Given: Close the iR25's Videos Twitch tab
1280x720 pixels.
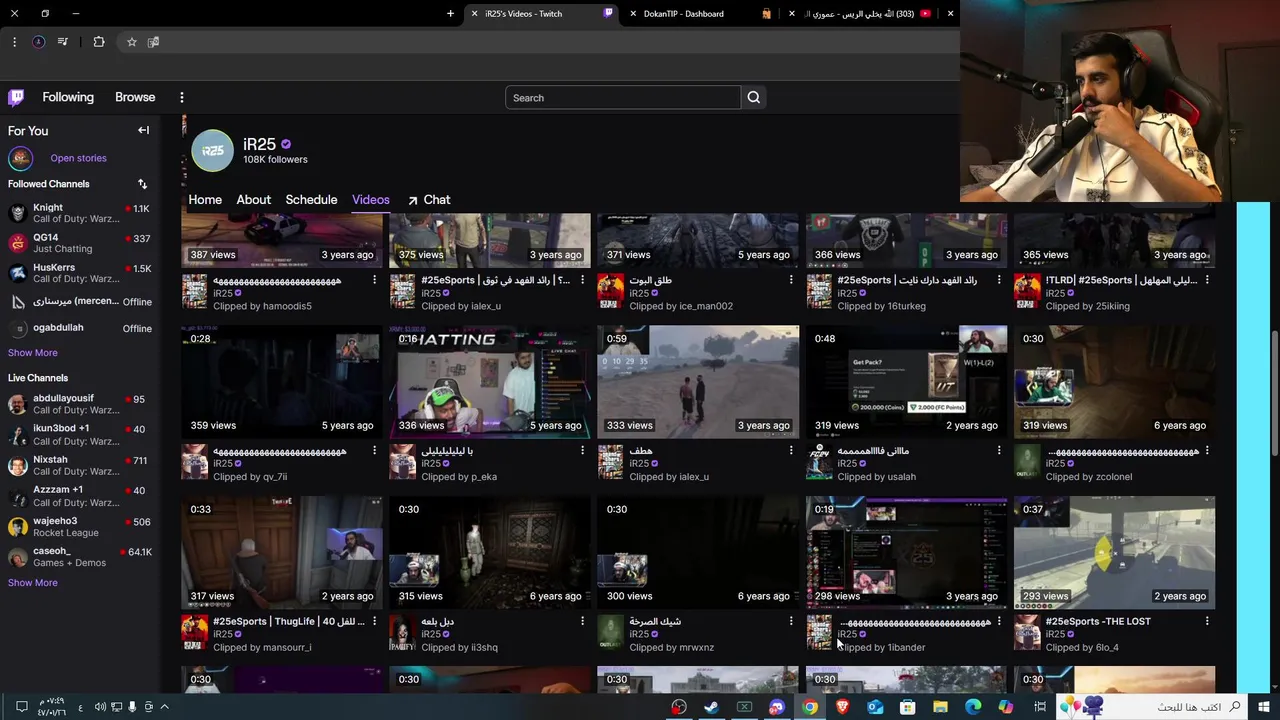Looking at the screenshot, I should (474, 14).
